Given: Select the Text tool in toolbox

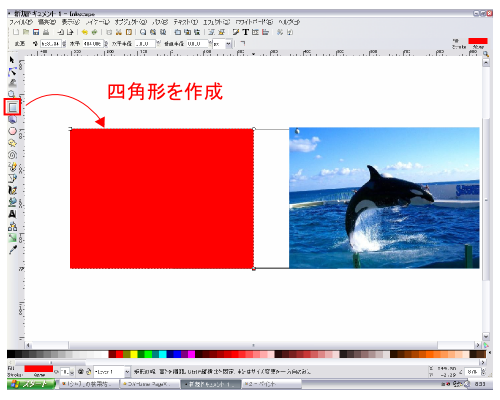Looking at the screenshot, I should point(12,214).
